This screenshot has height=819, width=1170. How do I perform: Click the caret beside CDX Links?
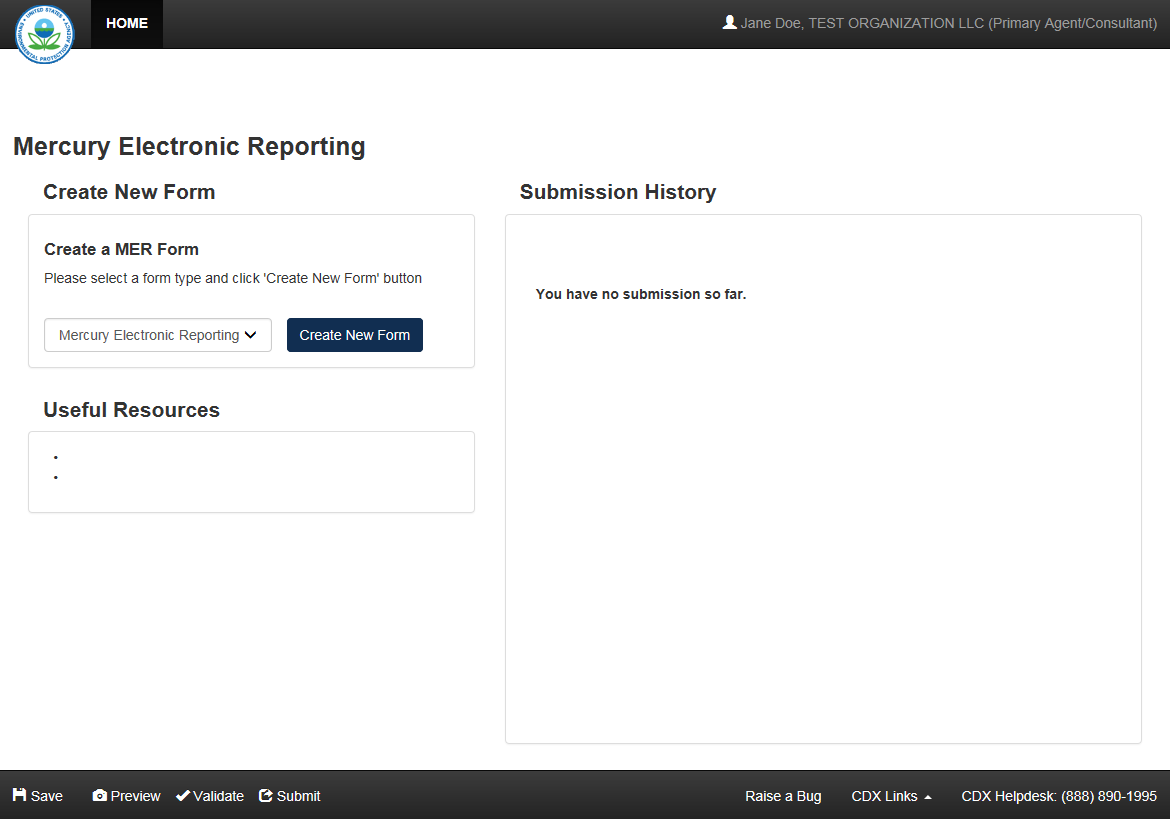(928, 797)
